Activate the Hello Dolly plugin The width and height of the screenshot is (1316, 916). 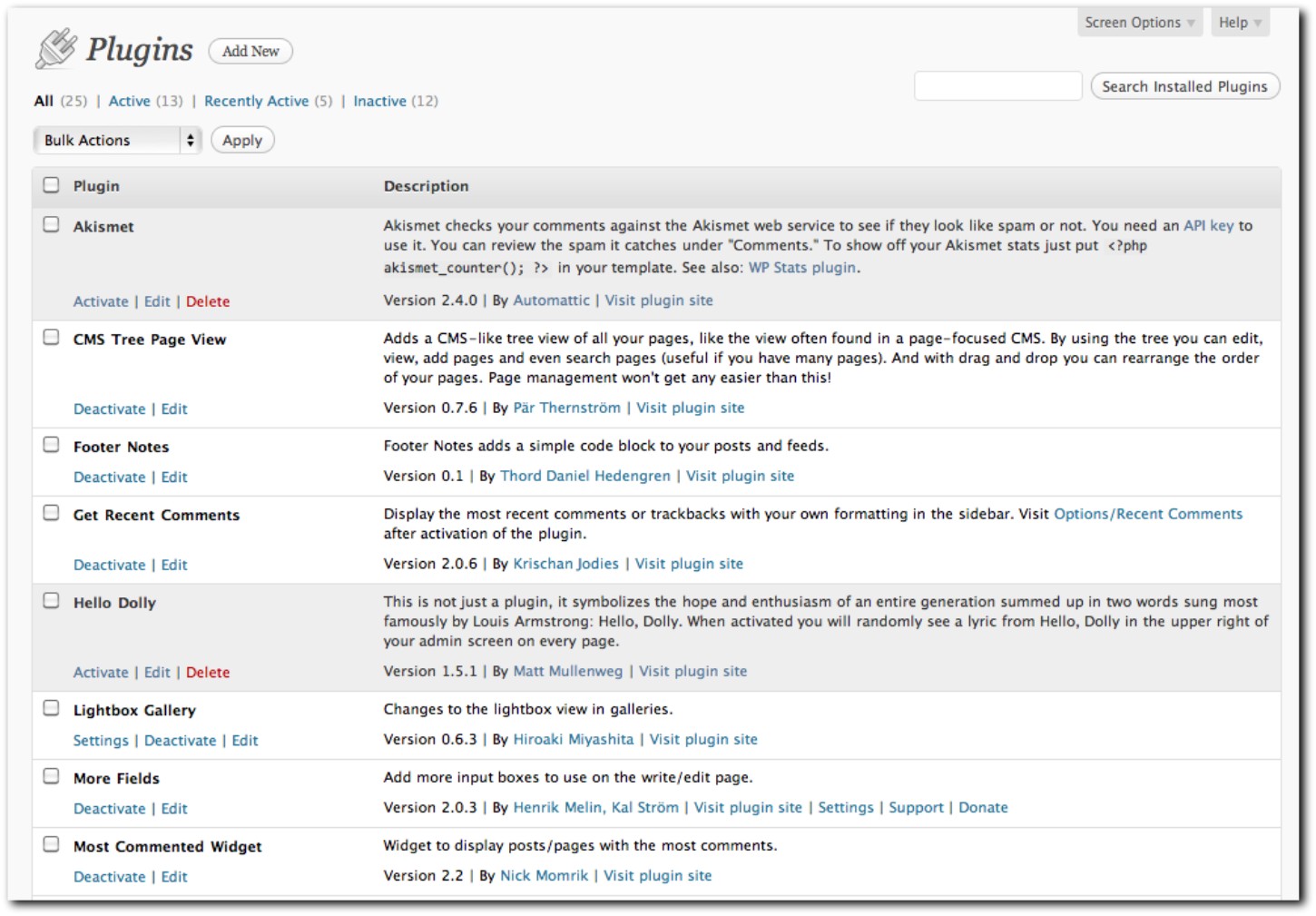pyautogui.click(x=101, y=673)
